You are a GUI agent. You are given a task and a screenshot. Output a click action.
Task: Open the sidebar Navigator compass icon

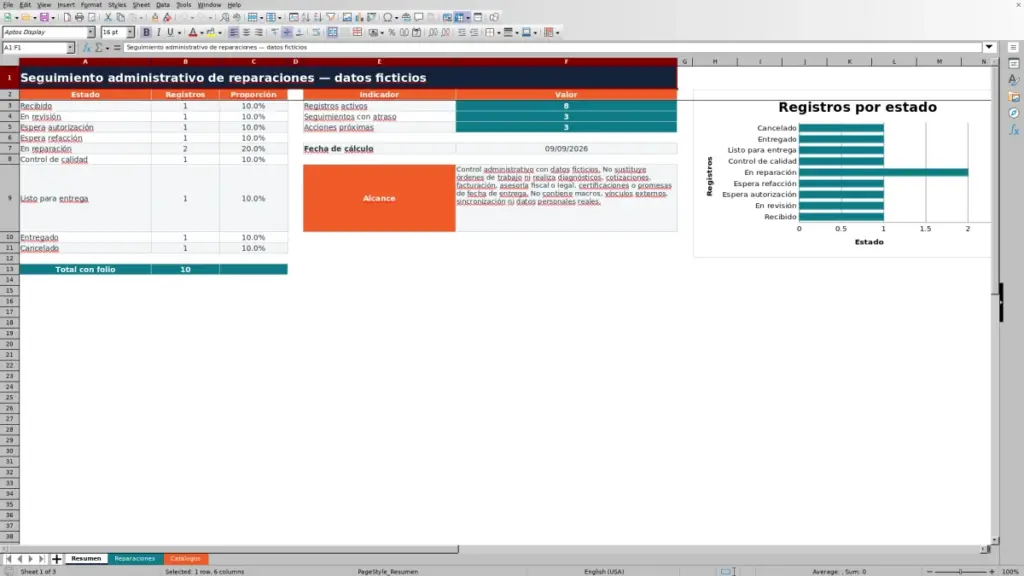click(x=1014, y=114)
